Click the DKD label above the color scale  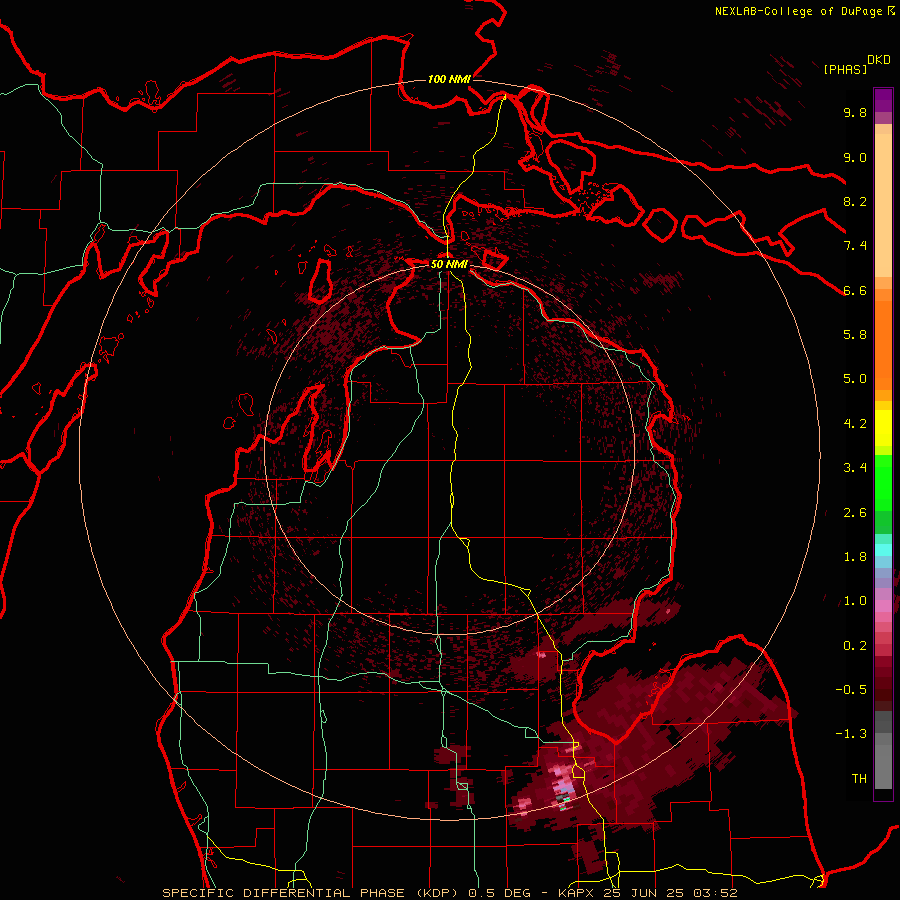click(x=879, y=60)
